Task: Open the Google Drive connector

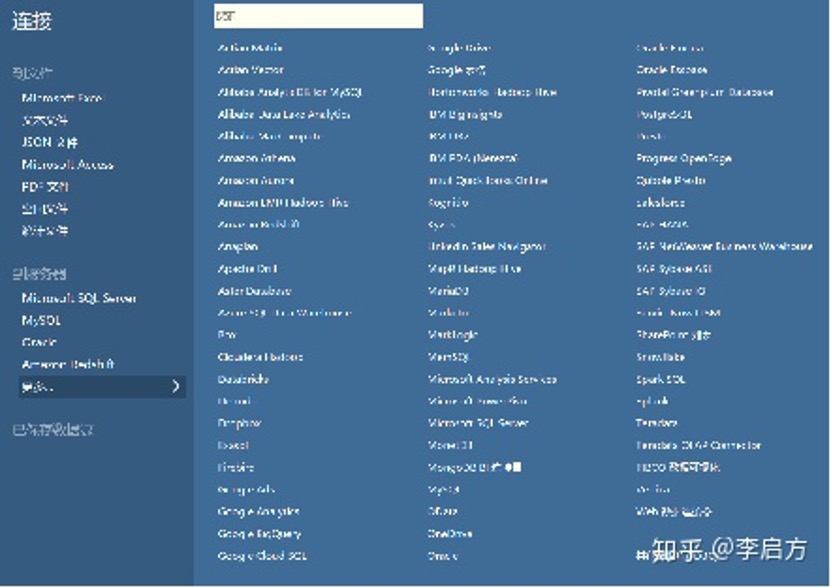Action: 459,48
